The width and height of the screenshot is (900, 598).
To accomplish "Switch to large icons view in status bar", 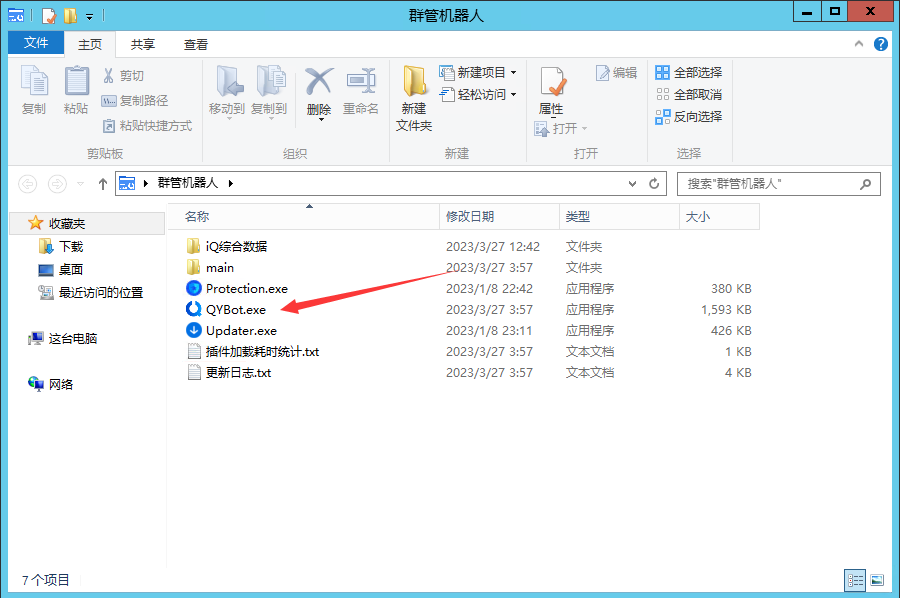I will [877, 581].
